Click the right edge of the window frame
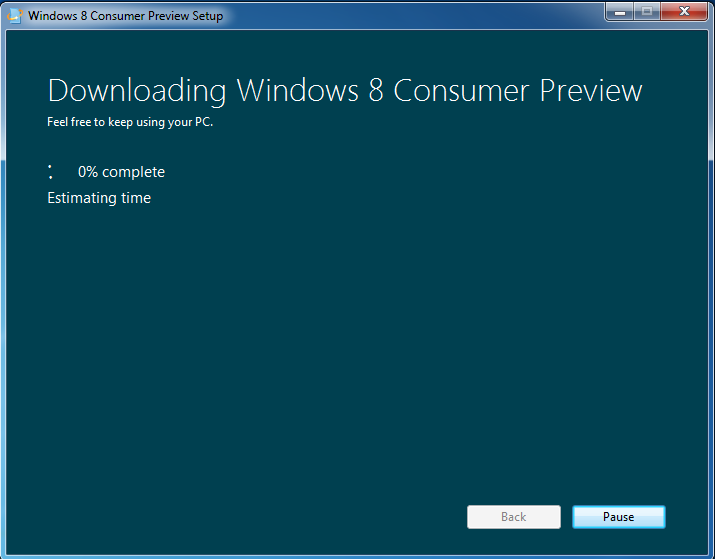The image size is (715, 559). 711,300
